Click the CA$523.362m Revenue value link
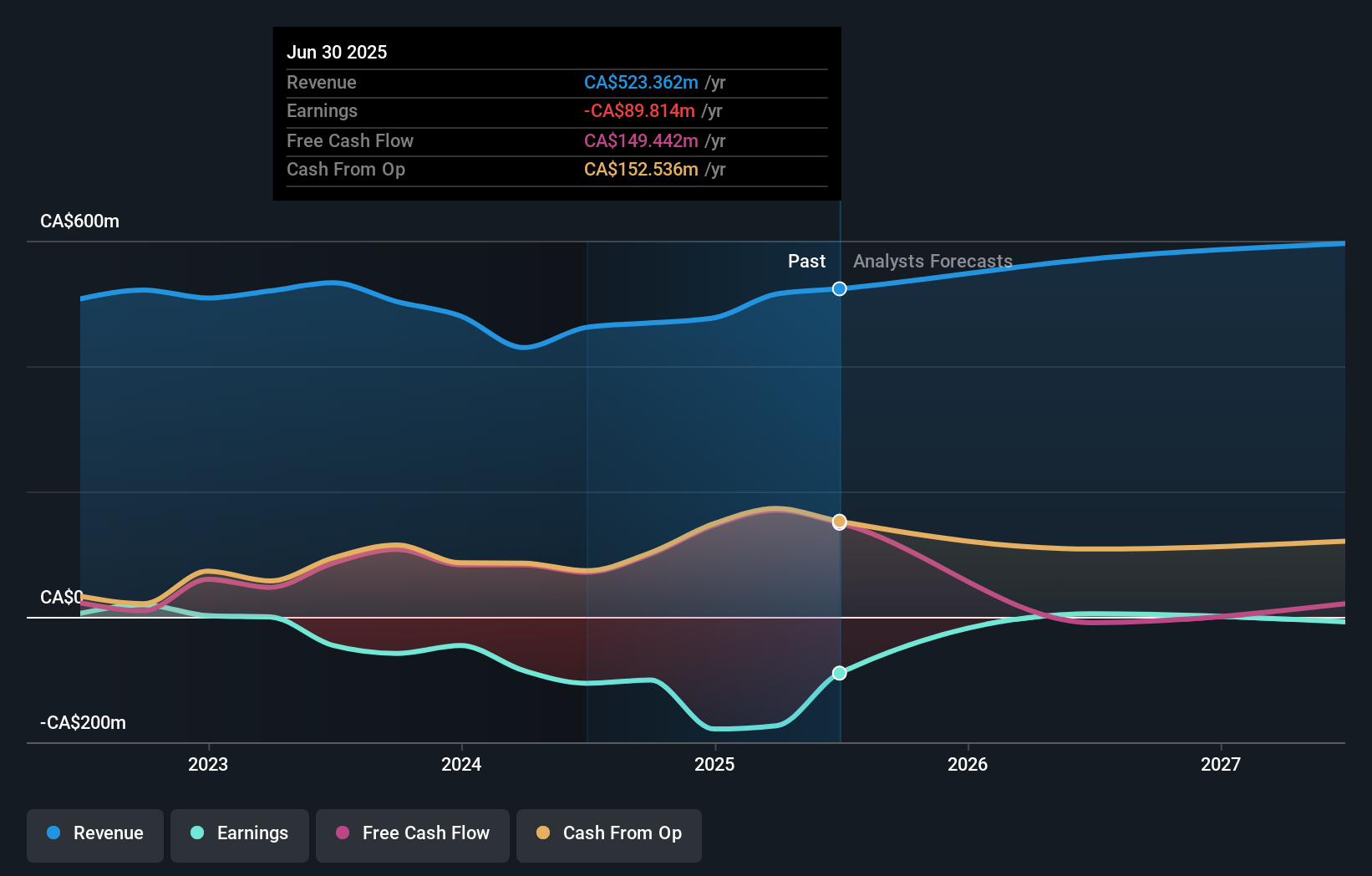The height and width of the screenshot is (876, 1372). coord(640,83)
